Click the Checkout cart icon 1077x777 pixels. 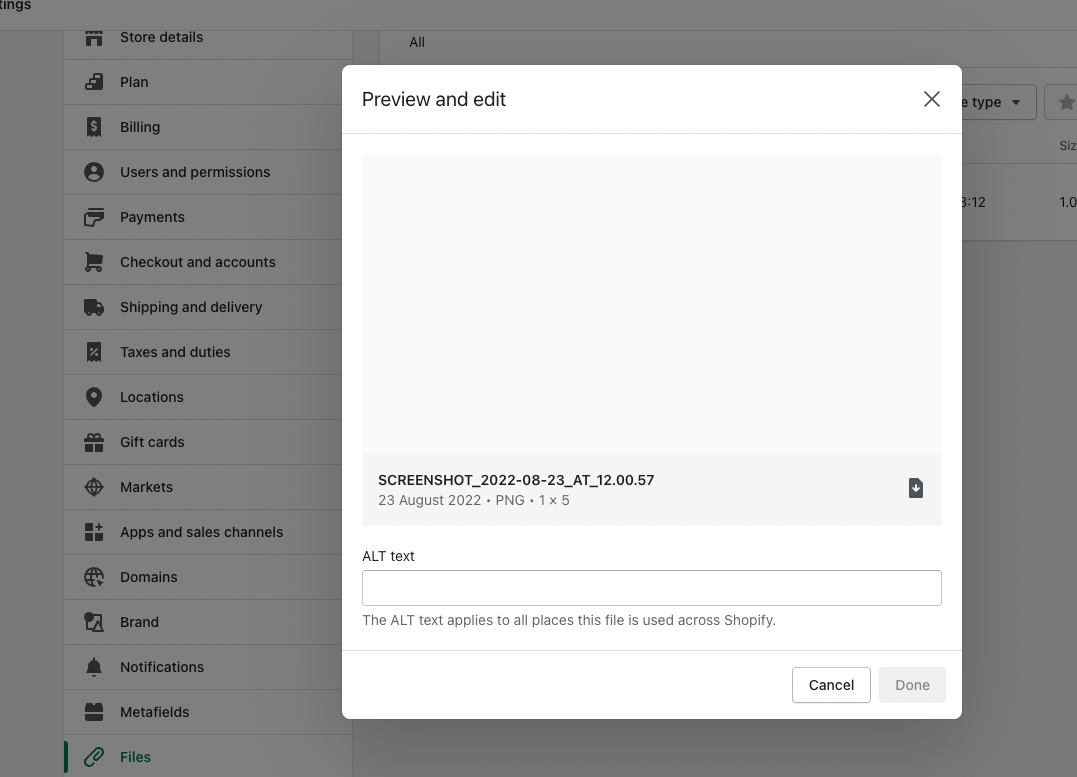93,262
